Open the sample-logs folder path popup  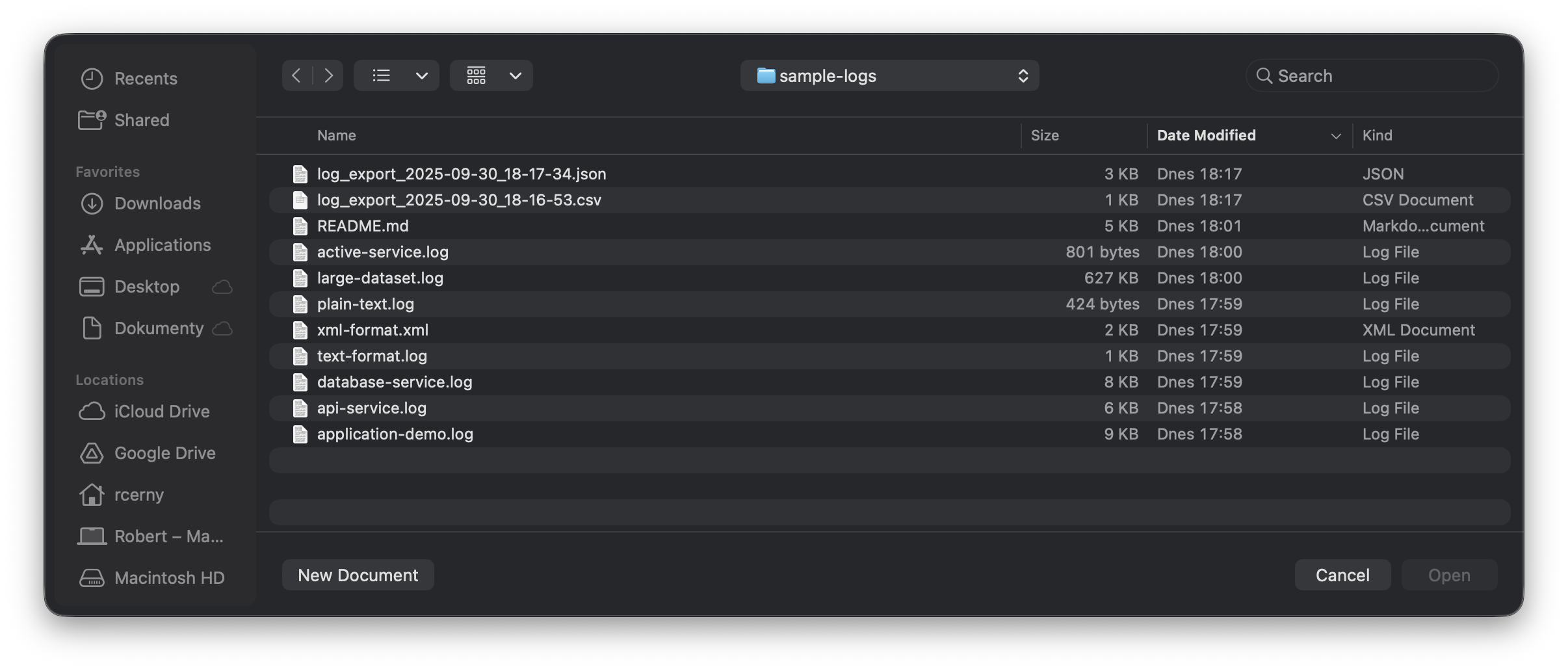(x=889, y=75)
